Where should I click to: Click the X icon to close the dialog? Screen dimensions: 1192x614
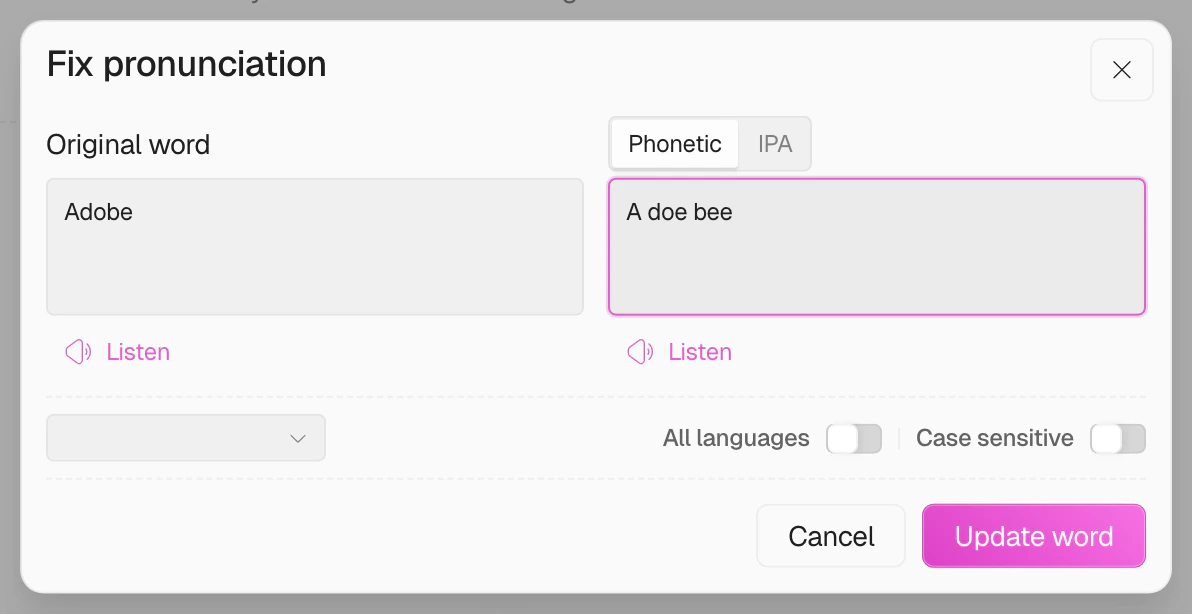pyautogui.click(x=1121, y=69)
